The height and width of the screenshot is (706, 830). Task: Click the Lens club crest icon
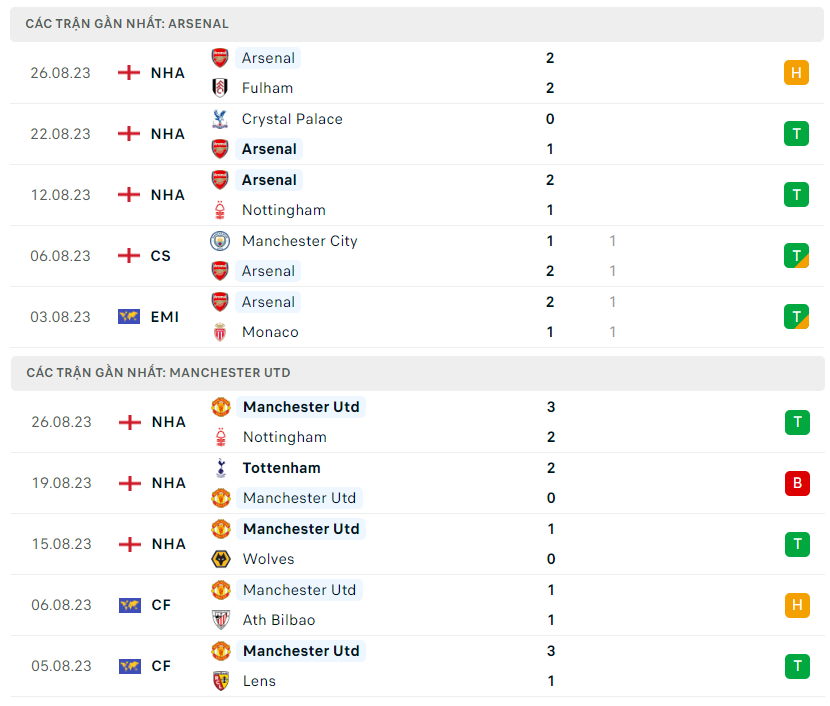[x=221, y=681]
